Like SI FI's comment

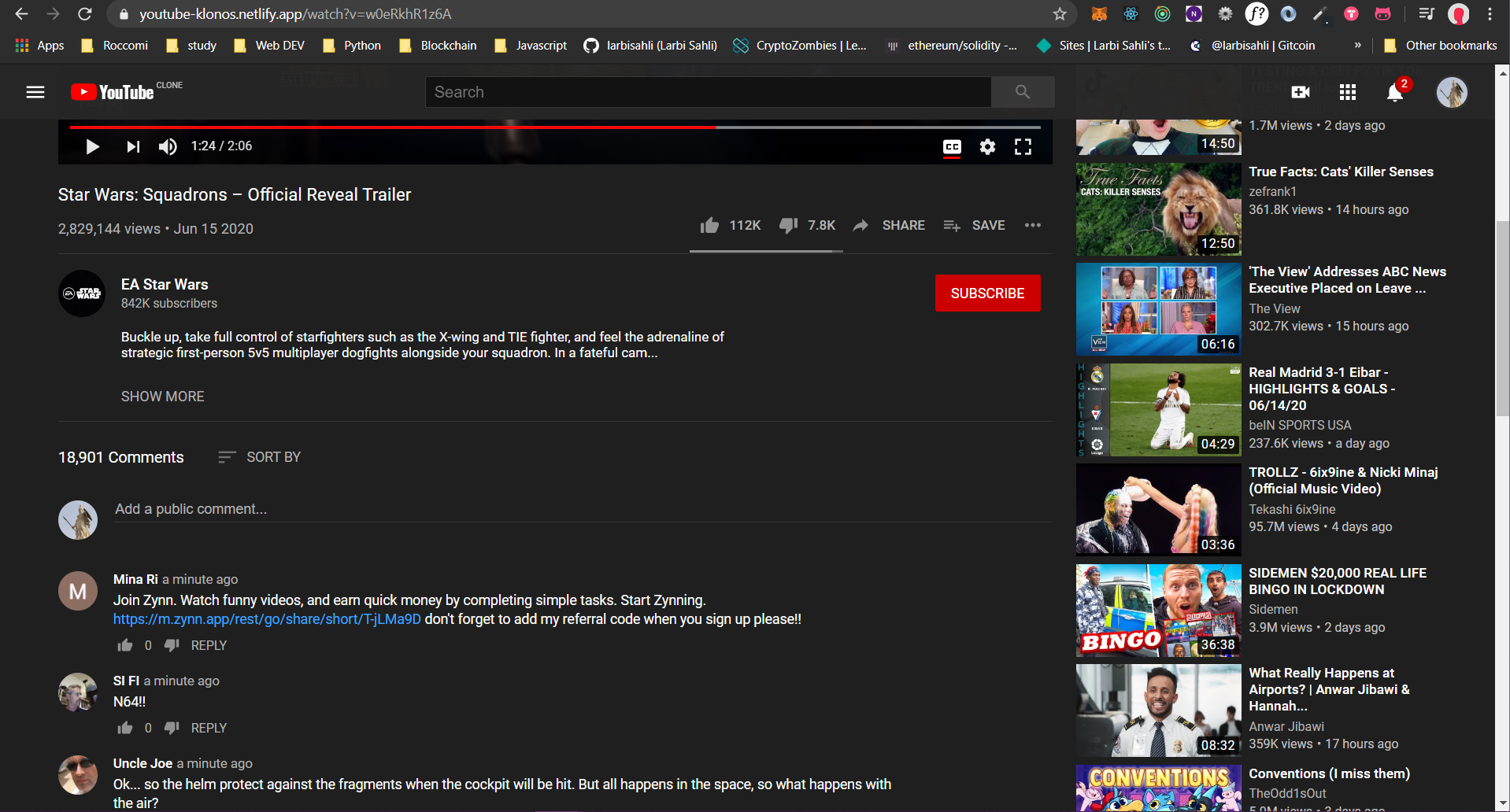tap(125, 728)
